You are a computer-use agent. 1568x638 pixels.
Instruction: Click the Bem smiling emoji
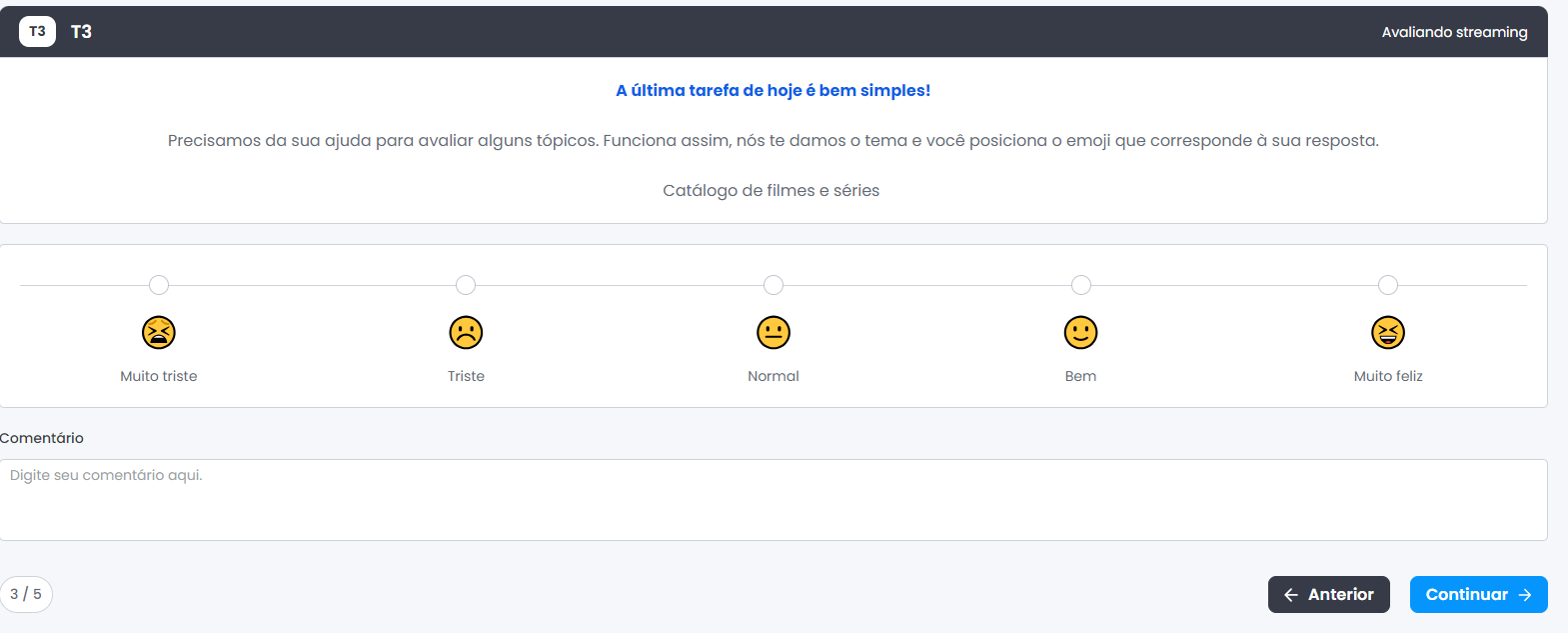[1080, 332]
